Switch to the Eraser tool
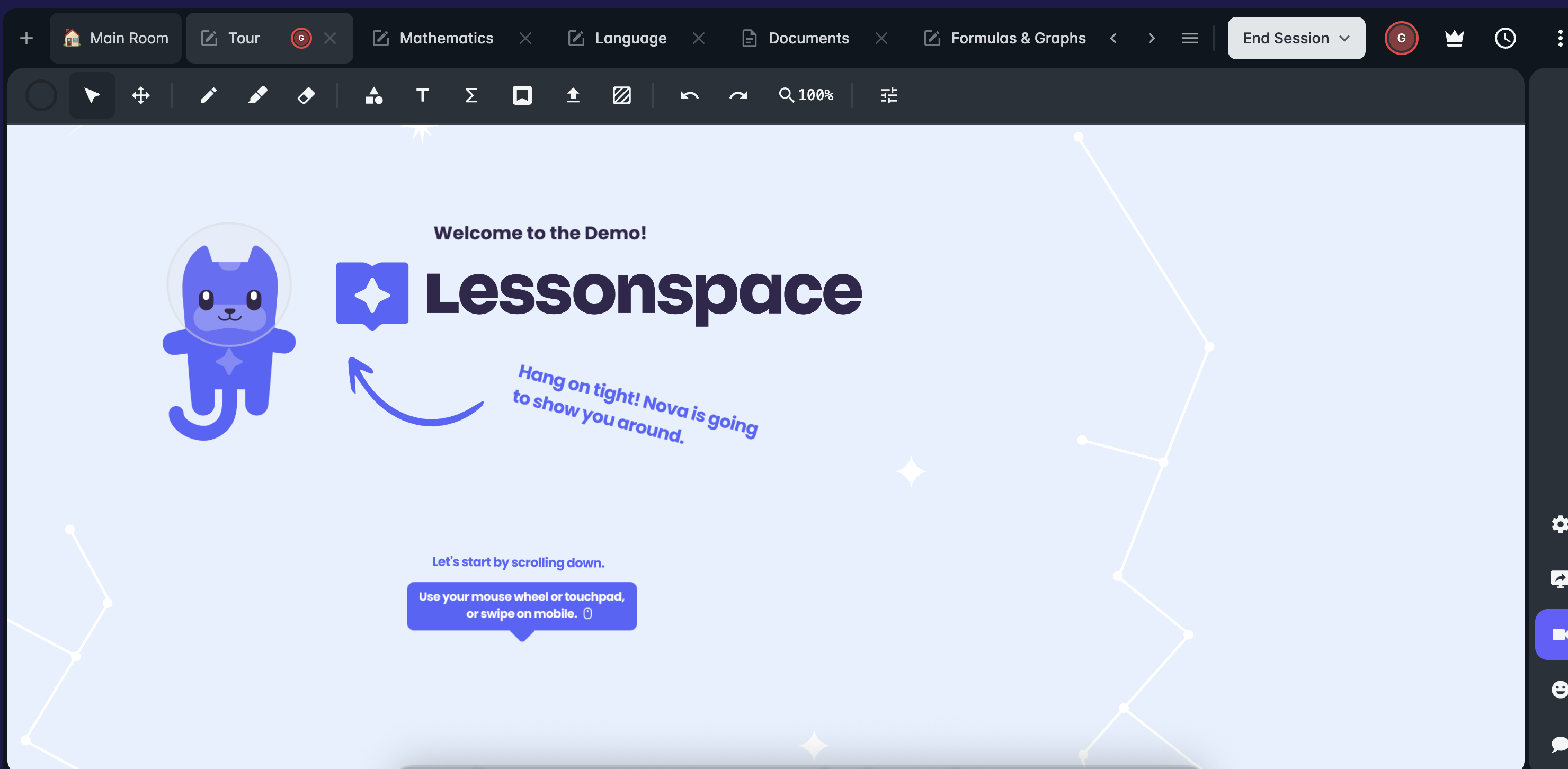 pos(306,95)
